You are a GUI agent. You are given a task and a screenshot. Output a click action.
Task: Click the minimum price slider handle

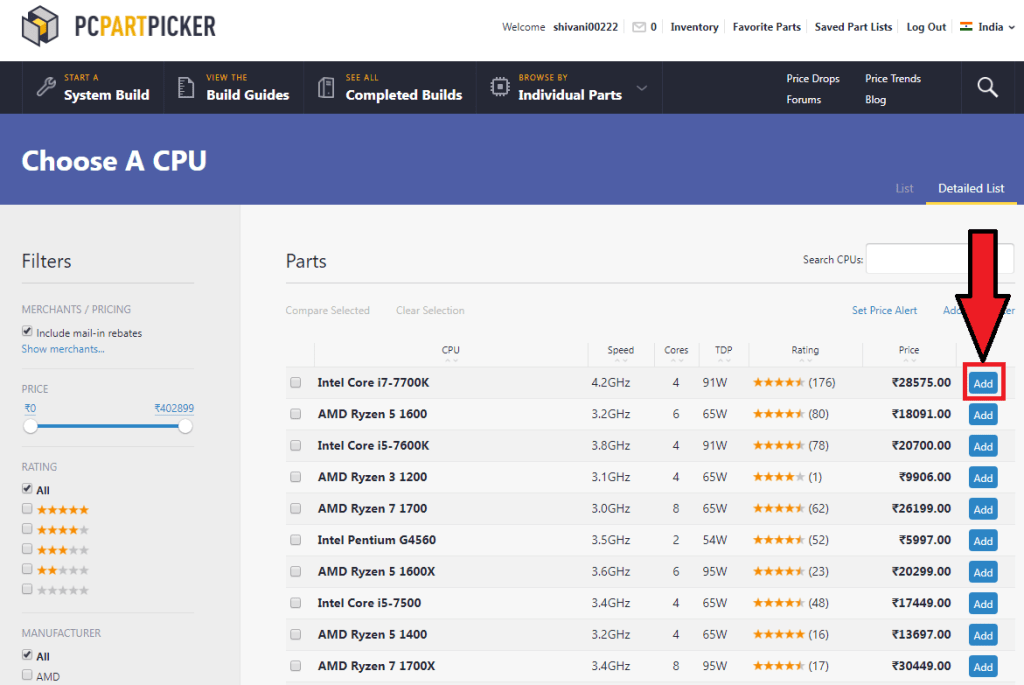point(31,426)
